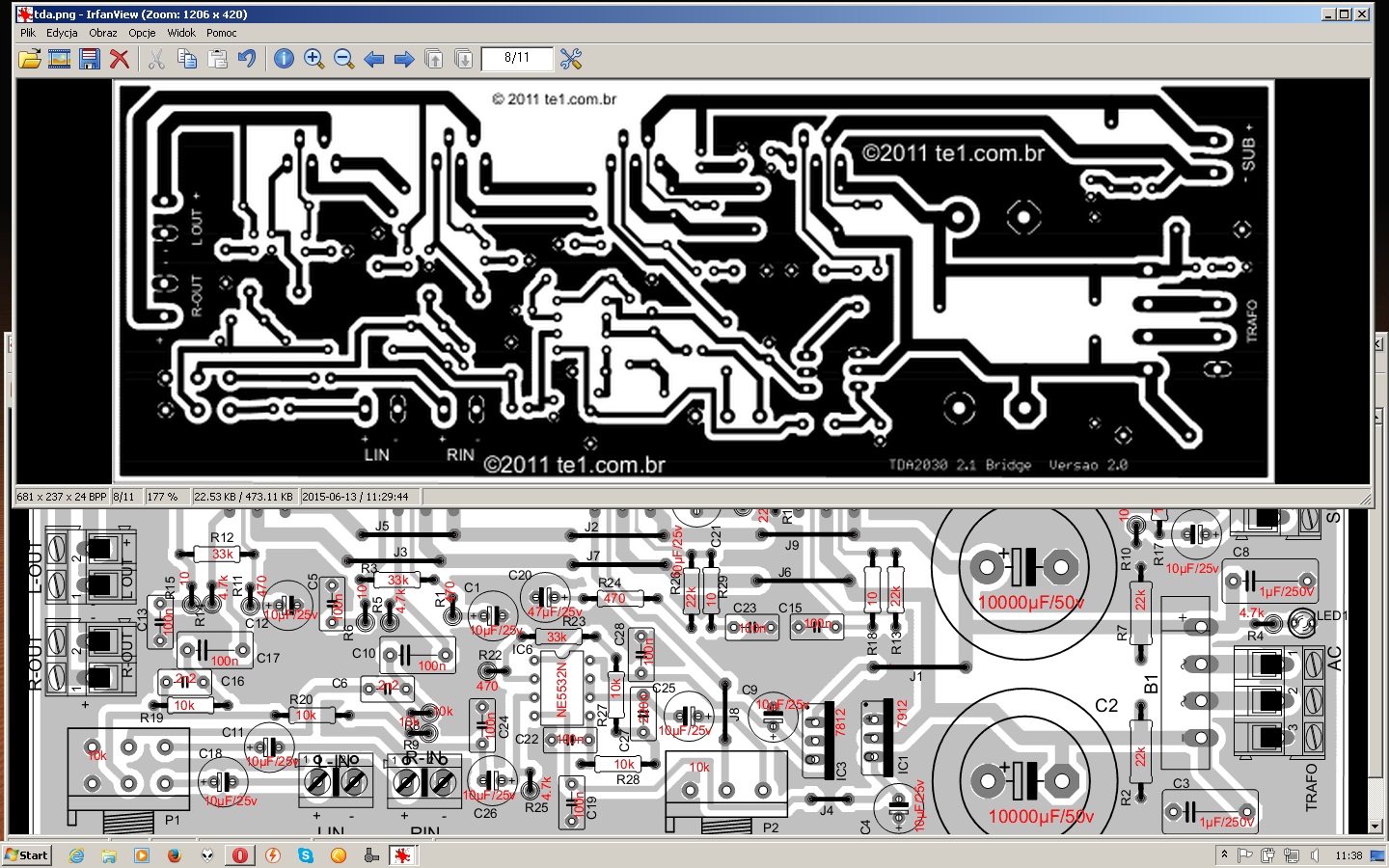The width and height of the screenshot is (1389, 868).
Task: Click the IrfanView taskbar button
Action: (403, 855)
